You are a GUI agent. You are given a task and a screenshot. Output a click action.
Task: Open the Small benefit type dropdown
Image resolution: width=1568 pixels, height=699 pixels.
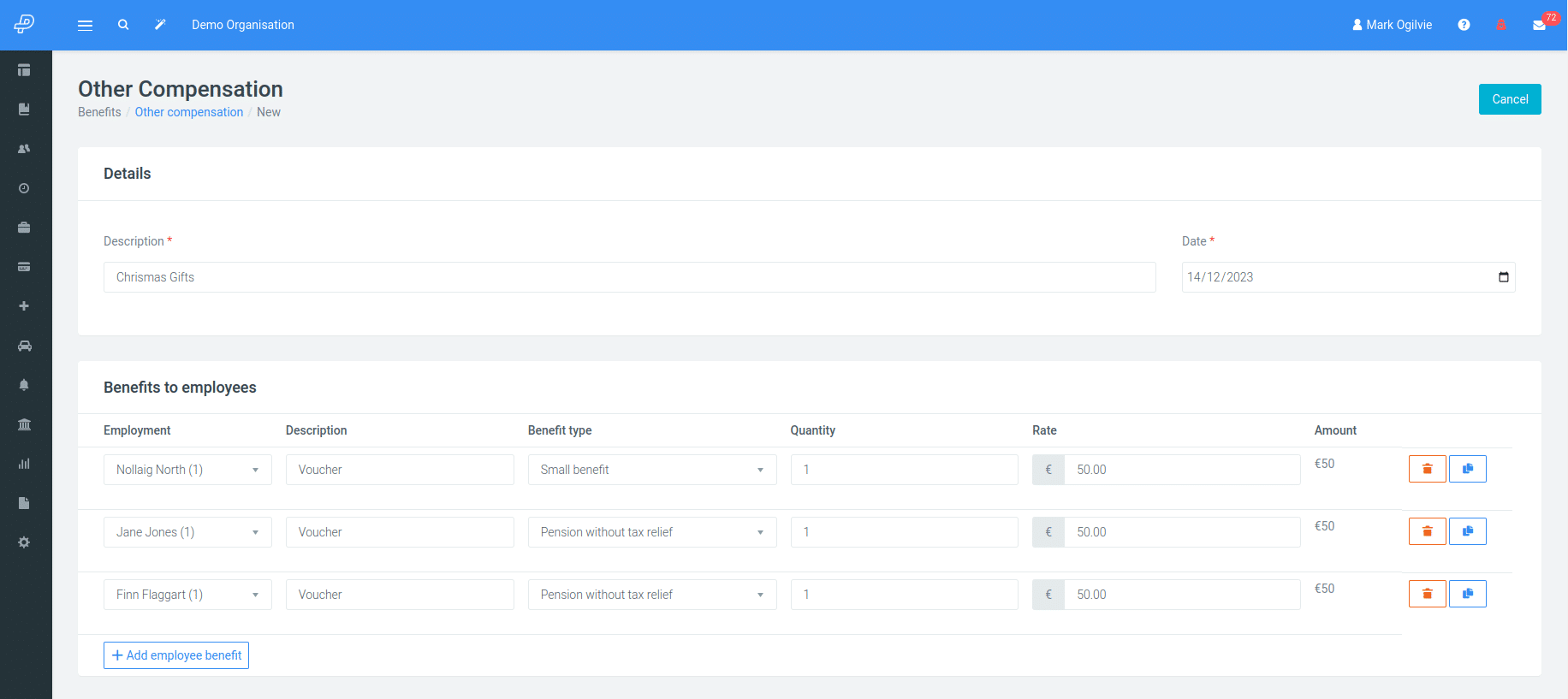[651, 470]
